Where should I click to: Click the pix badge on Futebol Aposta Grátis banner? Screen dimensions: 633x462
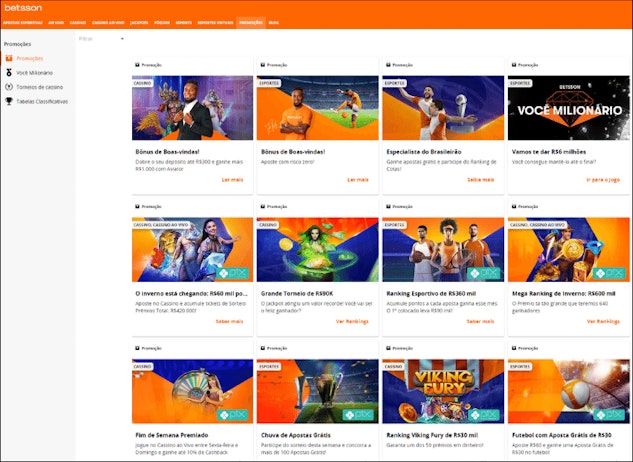pyautogui.click(x=609, y=415)
